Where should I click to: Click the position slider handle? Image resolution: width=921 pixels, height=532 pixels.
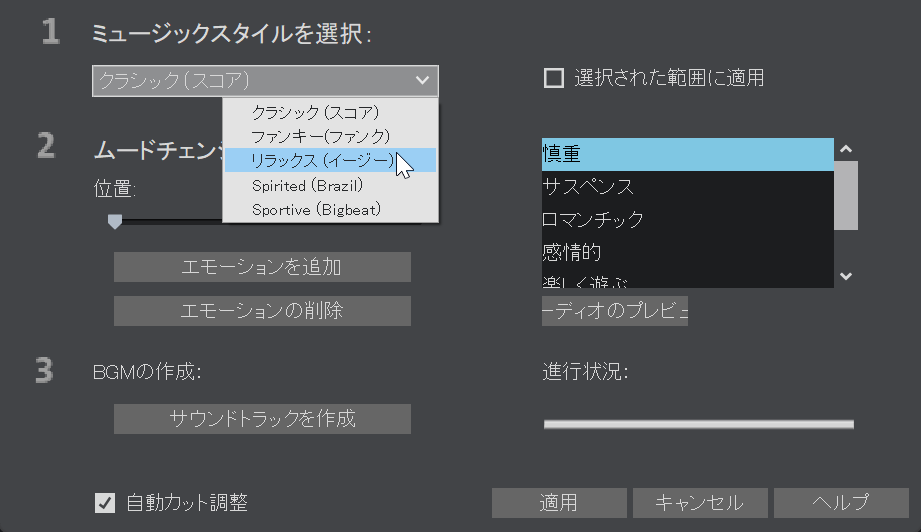(x=115, y=221)
